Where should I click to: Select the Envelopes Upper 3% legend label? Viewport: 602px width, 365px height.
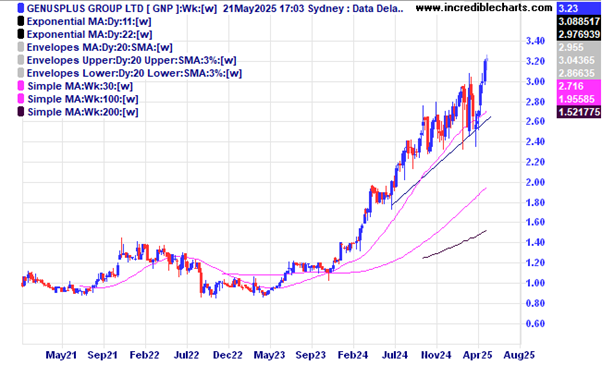click(x=131, y=61)
